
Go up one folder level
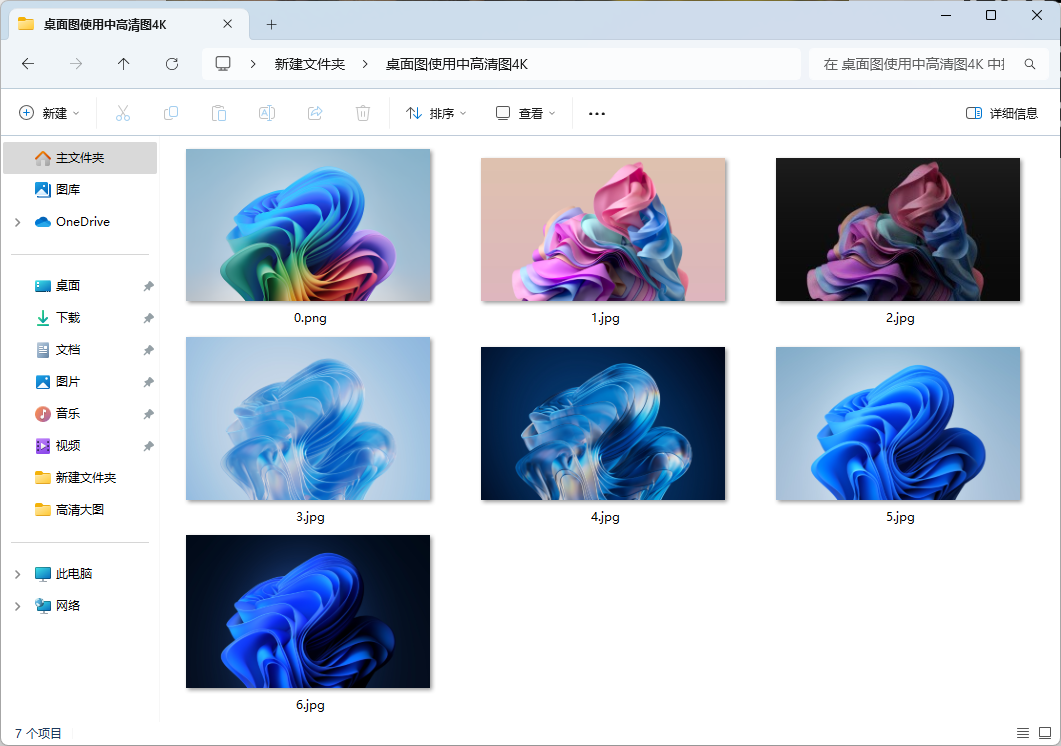click(124, 64)
